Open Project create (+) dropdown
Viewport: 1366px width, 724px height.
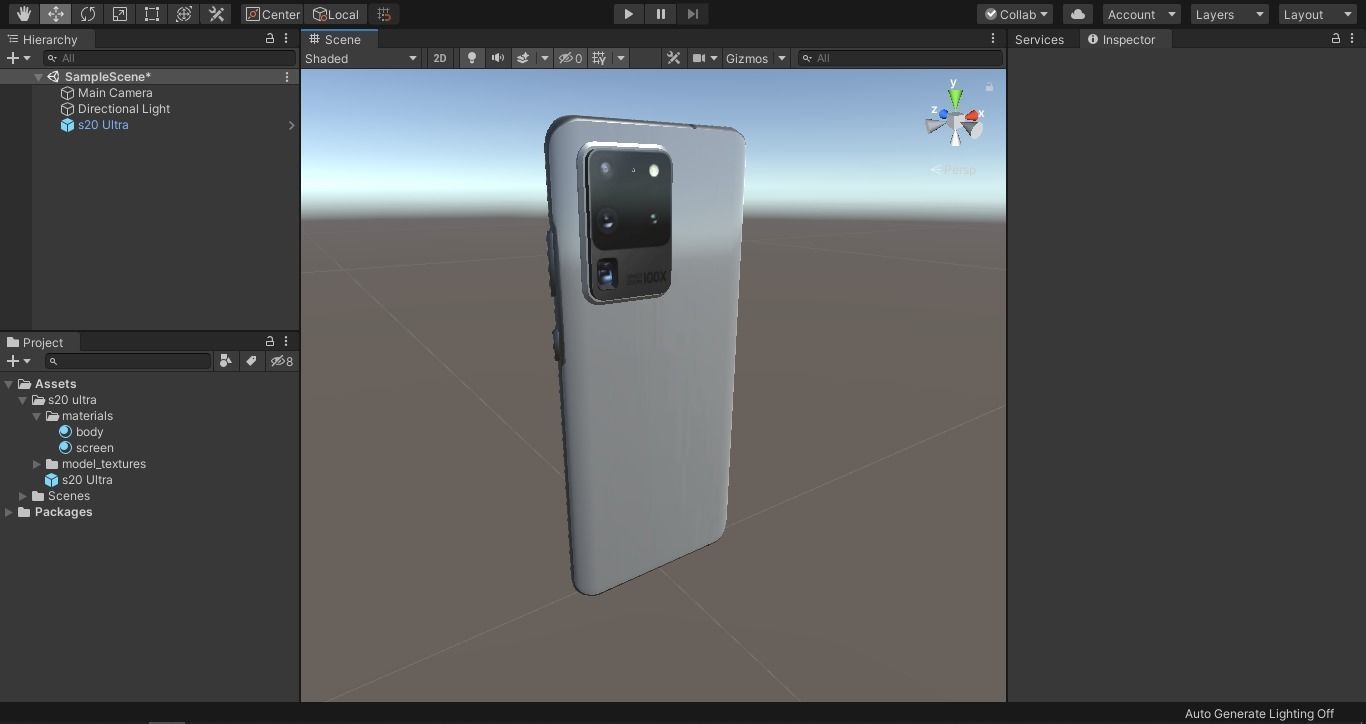(18, 361)
